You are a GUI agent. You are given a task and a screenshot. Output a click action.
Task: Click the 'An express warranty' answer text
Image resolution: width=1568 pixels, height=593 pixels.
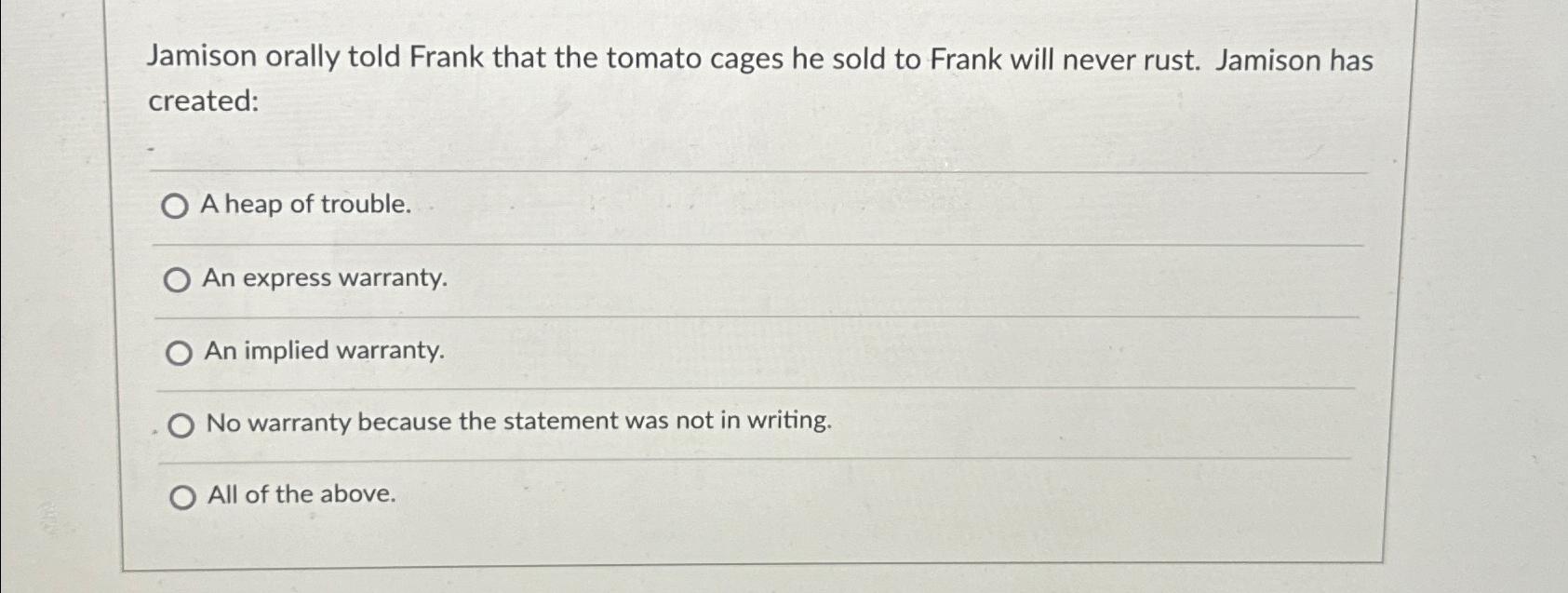point(326,277)
